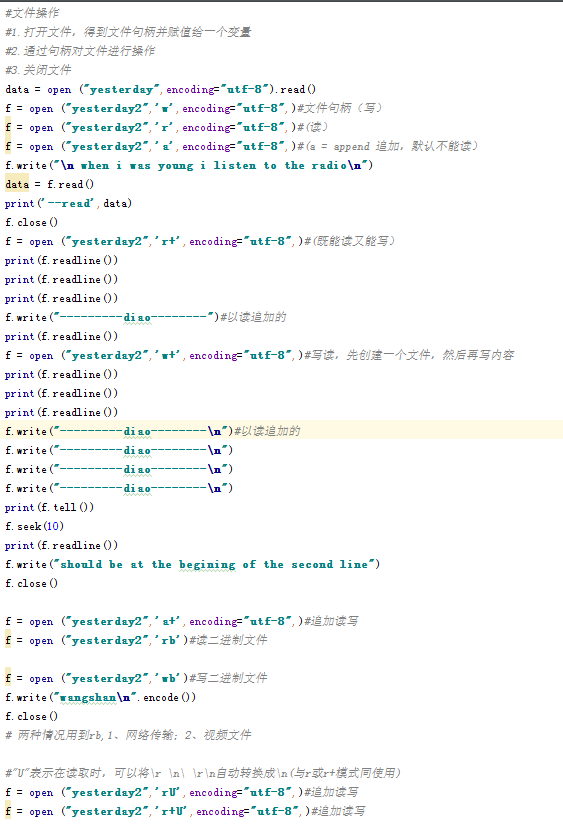The image size is (563, 831).
Task: Click the open line with mode 'r+U'
Action: pos(186,811)
